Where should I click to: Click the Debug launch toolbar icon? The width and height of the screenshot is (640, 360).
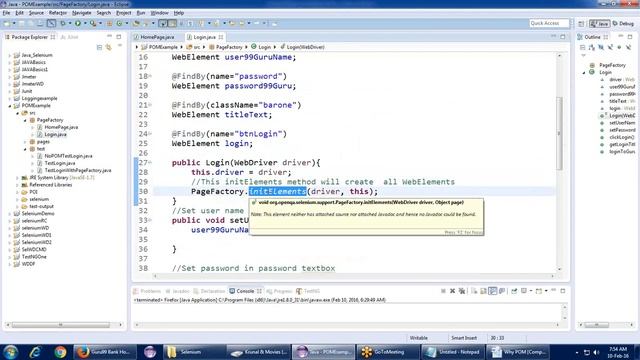click(x=63, y=24)
